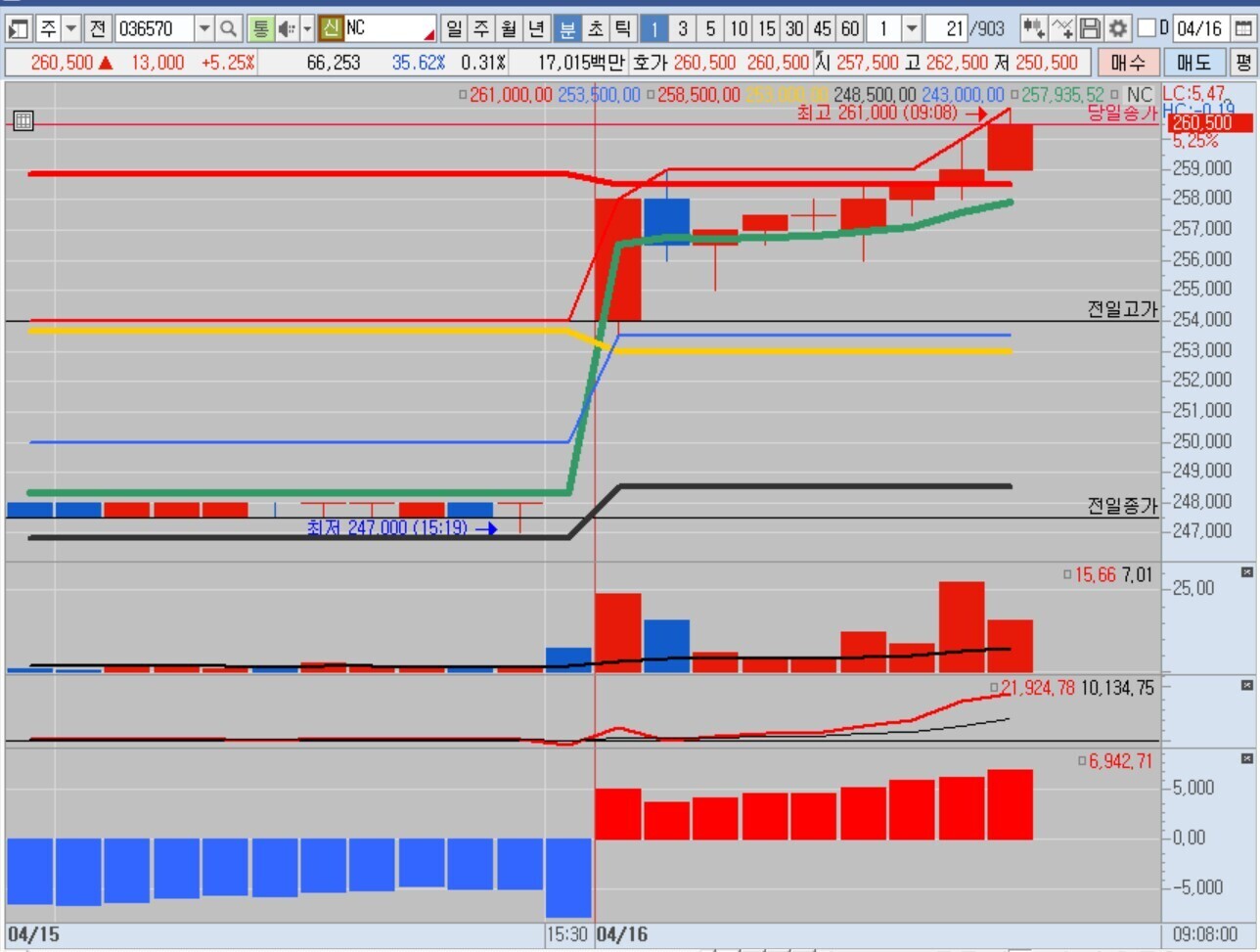Click the 매도 sell button
The width and height of the screenshot is (1260, 952).
pos(1194,63)
